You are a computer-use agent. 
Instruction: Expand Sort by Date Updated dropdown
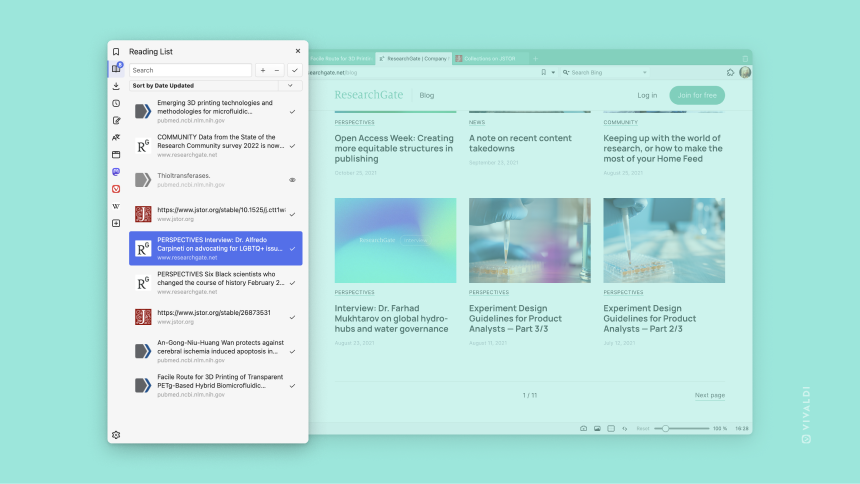tap(290, 86)
